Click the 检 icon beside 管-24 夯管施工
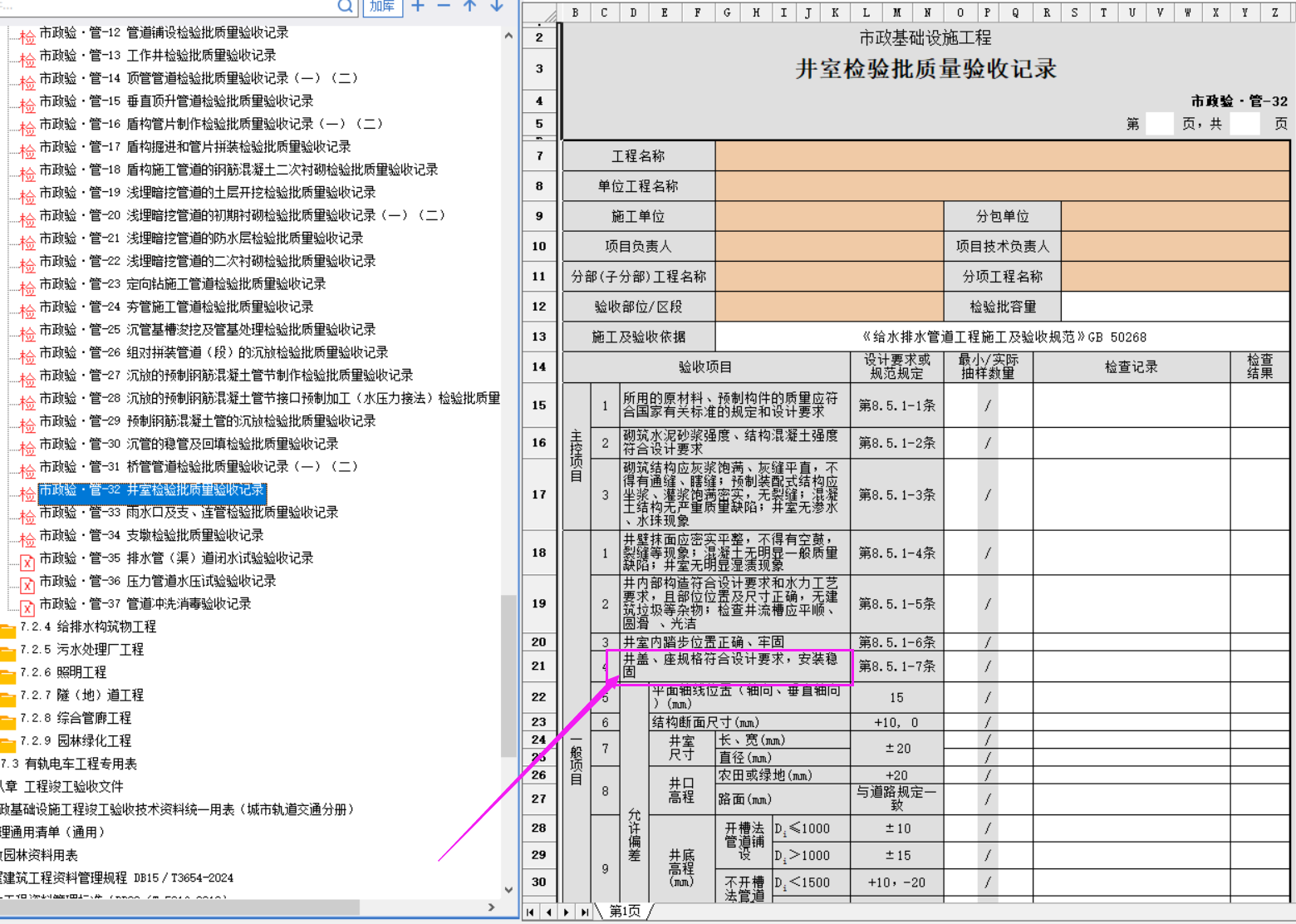 click(27, 310)
